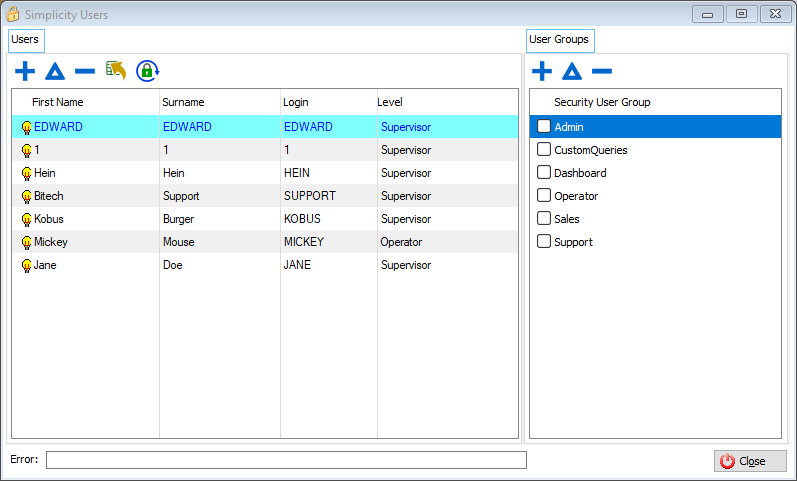Click lightbulb icon beside Mickey
The image size is (797, 481).
tap(26, 242)
